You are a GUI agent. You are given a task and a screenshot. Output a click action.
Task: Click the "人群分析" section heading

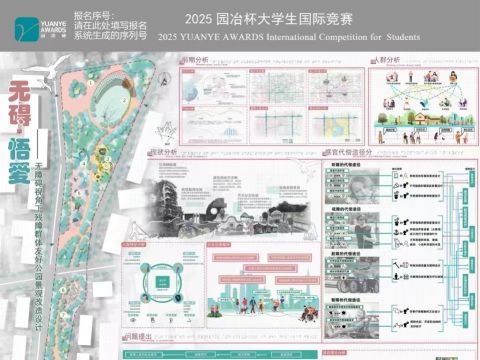(387, 60)
